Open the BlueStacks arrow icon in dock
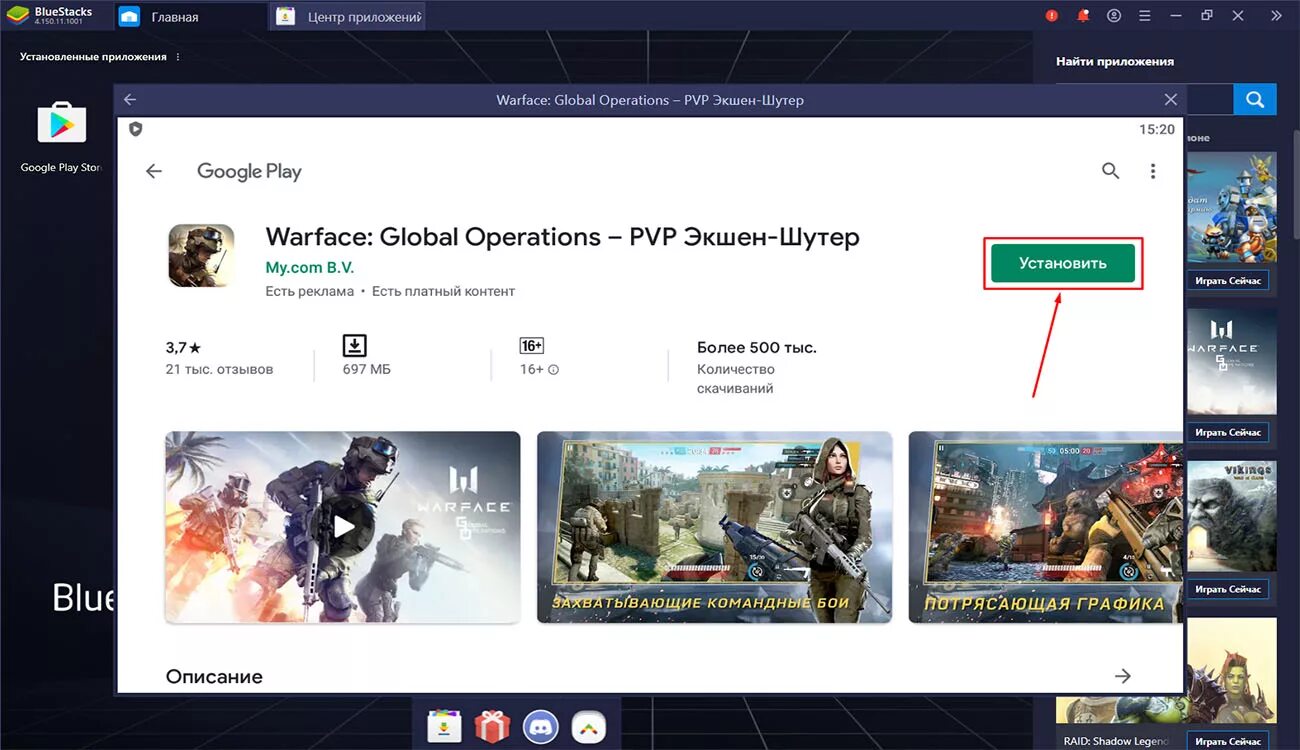This screenshot has height=750, width=1300. click(x=589, y=726)
